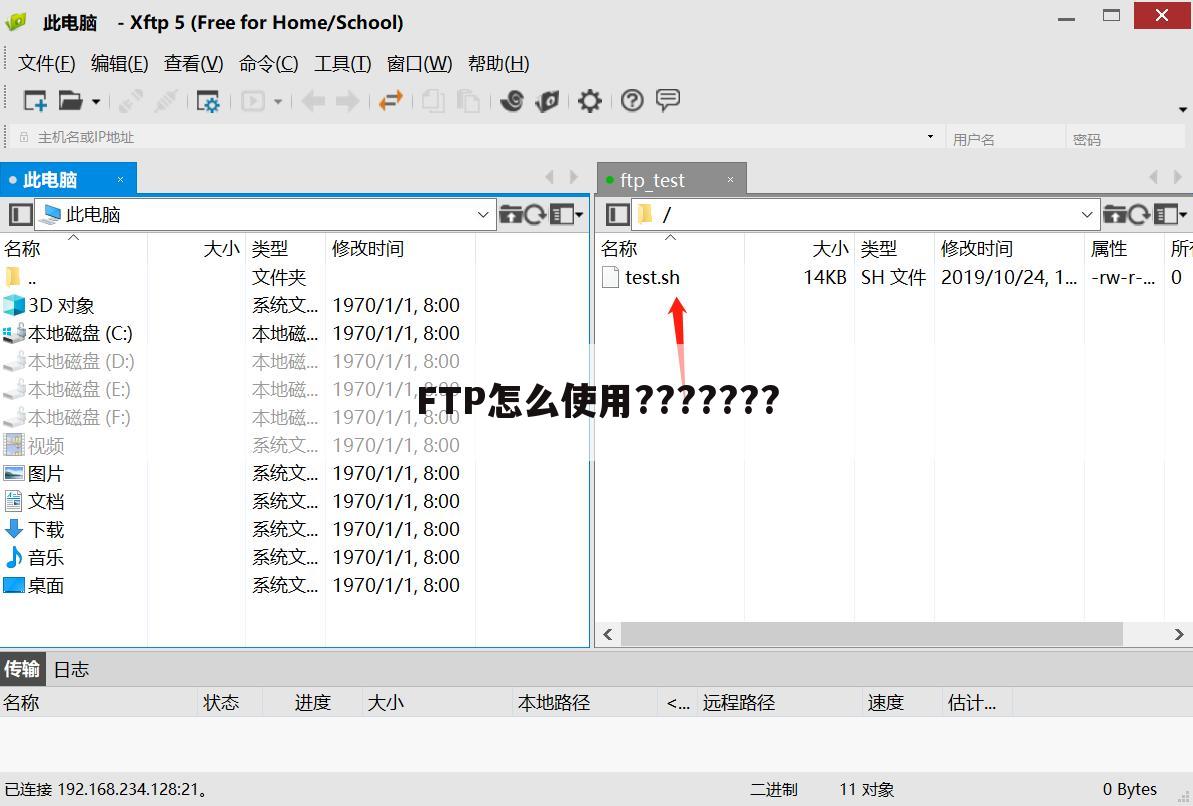Sort local files by 大小 column

tap(196, 248)
